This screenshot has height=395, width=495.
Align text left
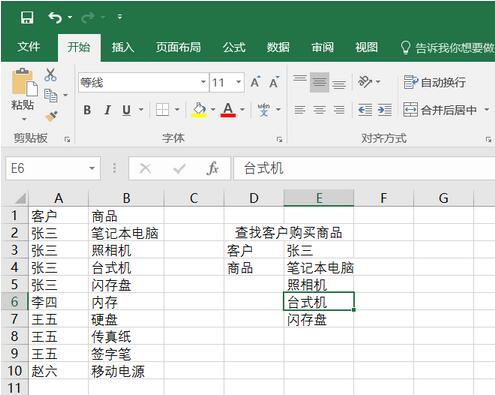[x=300, y=110]
